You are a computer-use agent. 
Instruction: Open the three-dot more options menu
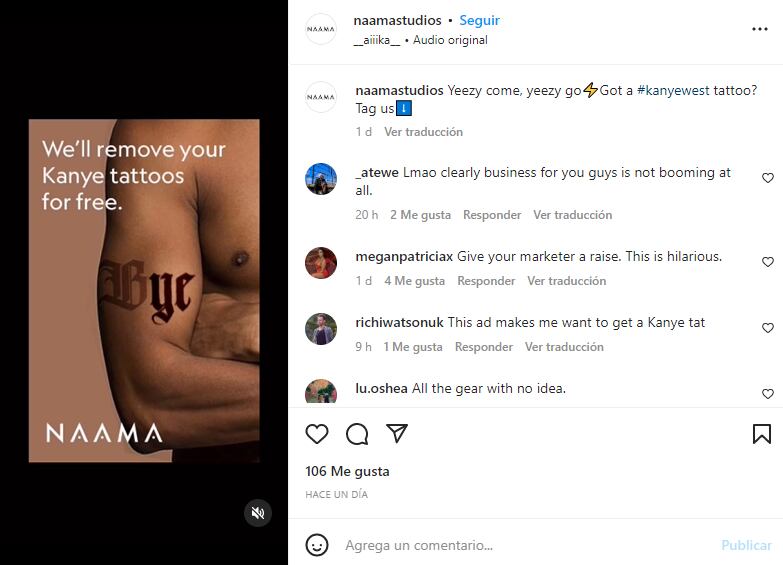pyautogui.click(x=760, y=30)
